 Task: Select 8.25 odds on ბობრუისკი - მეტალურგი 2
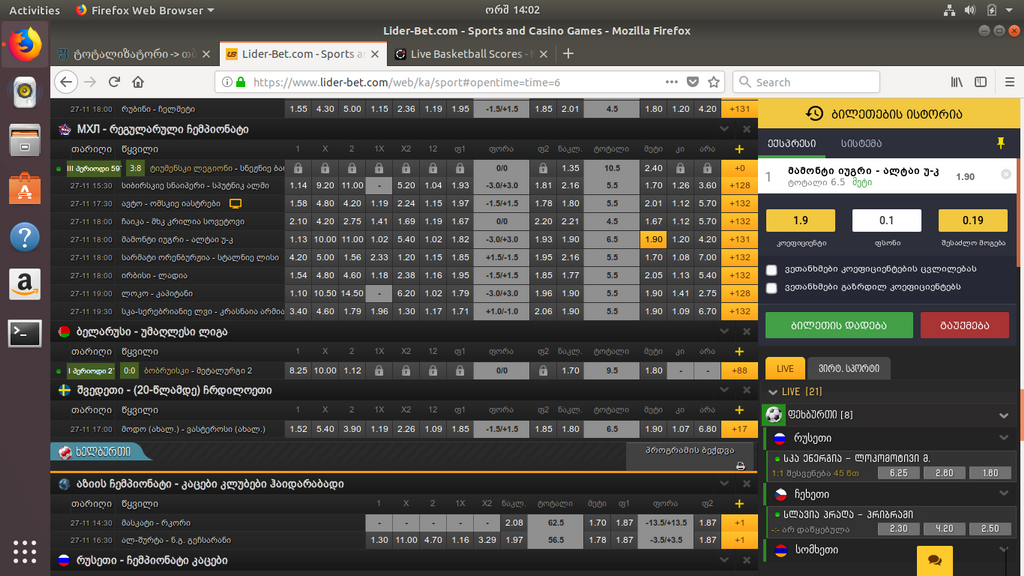[298, 370]
